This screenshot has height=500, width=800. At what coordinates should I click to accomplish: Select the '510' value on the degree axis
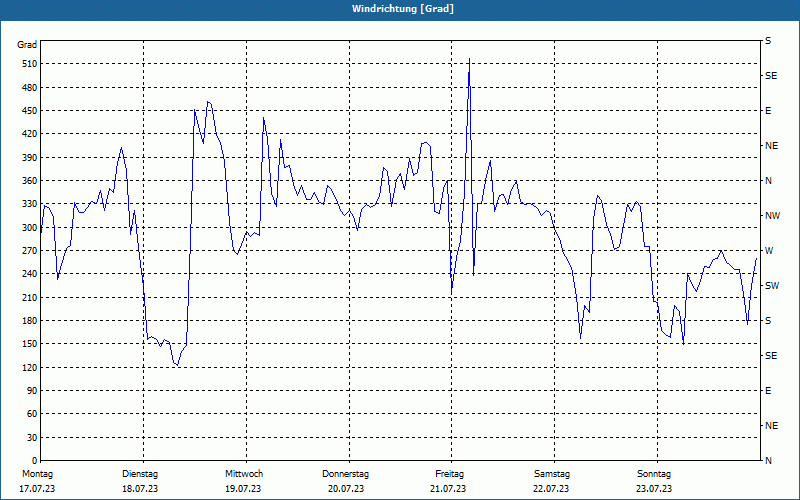31,64
